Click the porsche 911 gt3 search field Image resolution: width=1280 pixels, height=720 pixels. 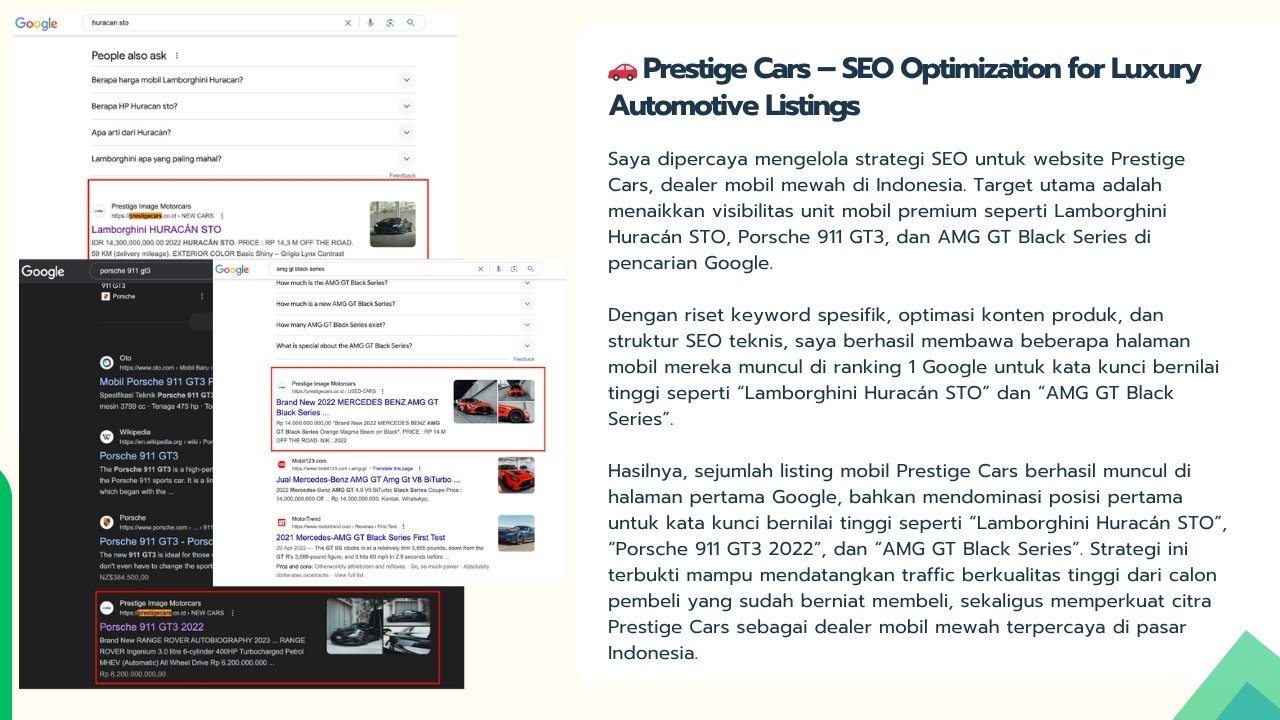(x=150, y=271)
